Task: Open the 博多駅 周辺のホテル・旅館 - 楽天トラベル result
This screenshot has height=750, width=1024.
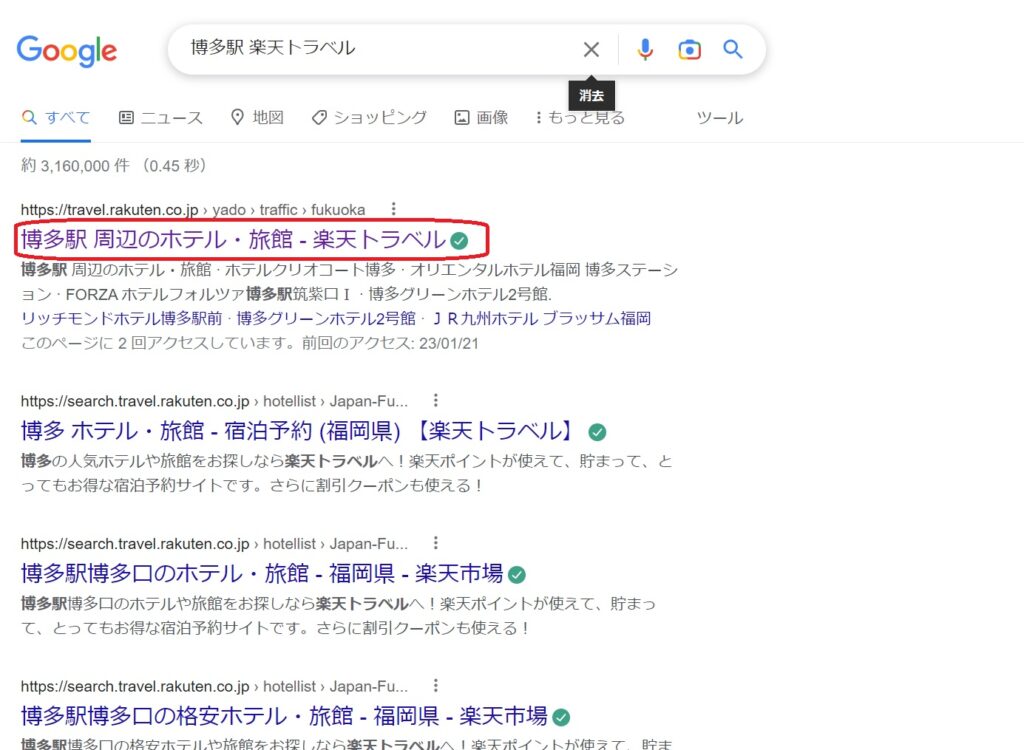Action: point(233,240)
